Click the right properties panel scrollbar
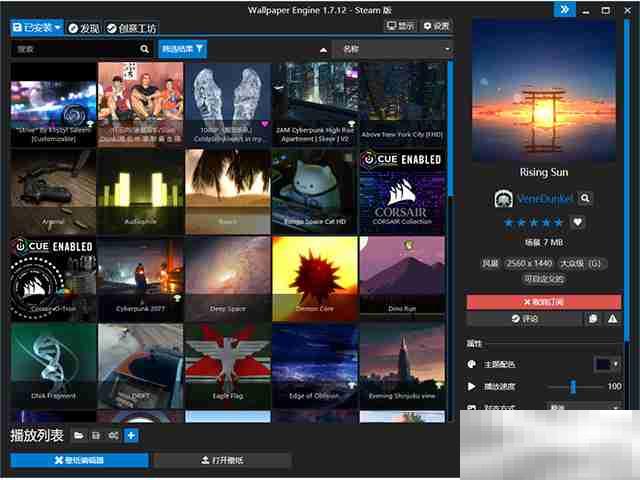This screenshot has height=480, width=640. (x=627, y=180)
